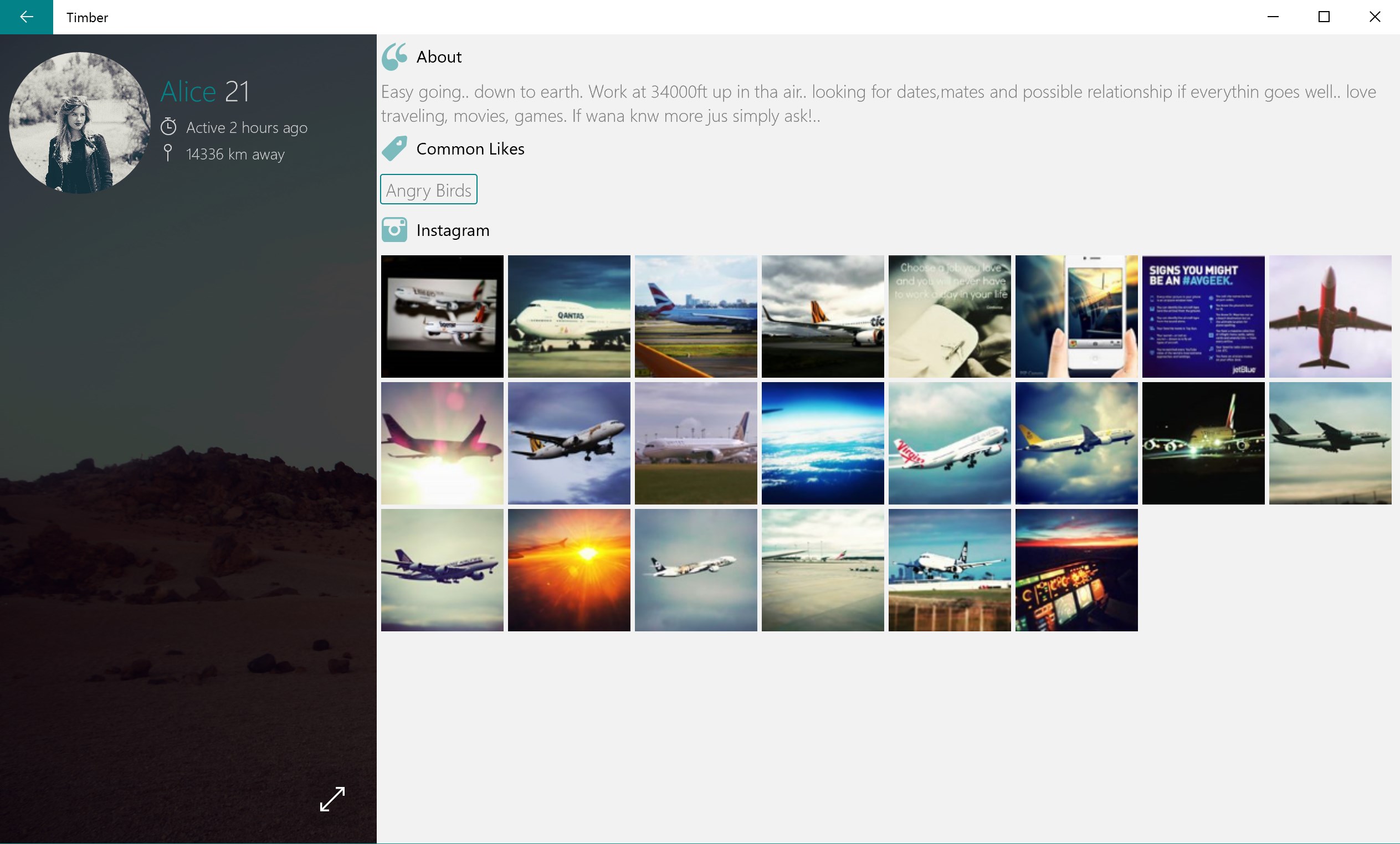
Task: Click the About quotation mark icon
Action: [394, 56]
